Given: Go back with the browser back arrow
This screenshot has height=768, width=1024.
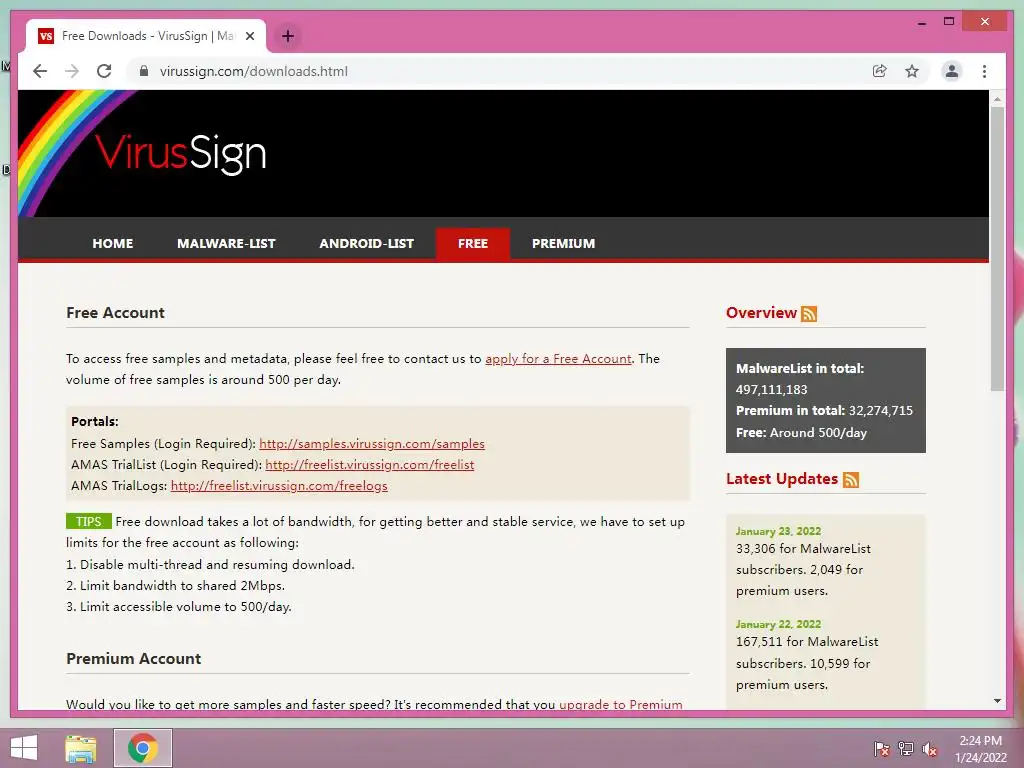Looking at the screenshot, I should pyautogui.click(x=40, y=71).
